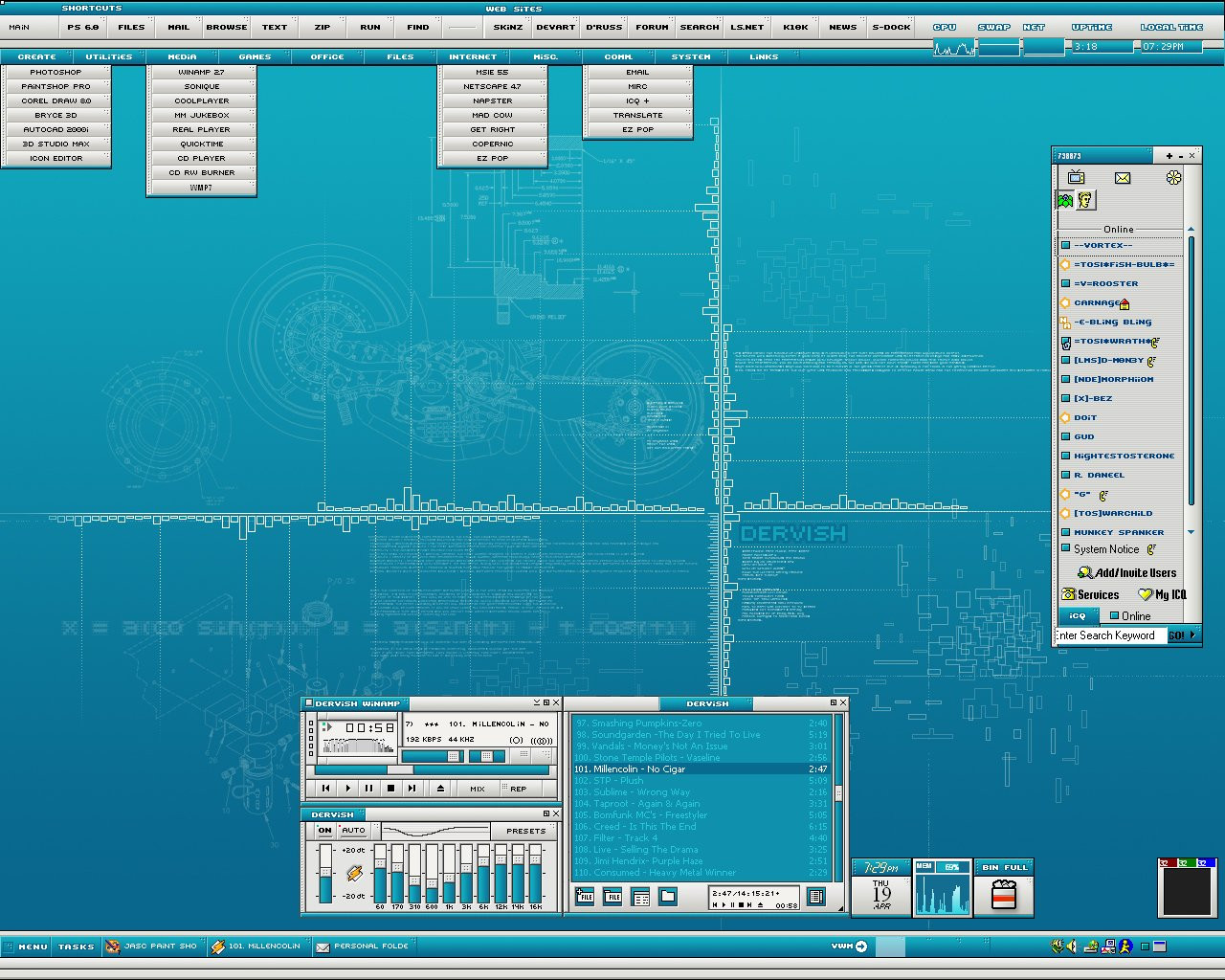Select playlist track 109 Jimi Hendrix Purple Haze
The width and height of the screenshot is (1225, 980).
click(701, 861)
